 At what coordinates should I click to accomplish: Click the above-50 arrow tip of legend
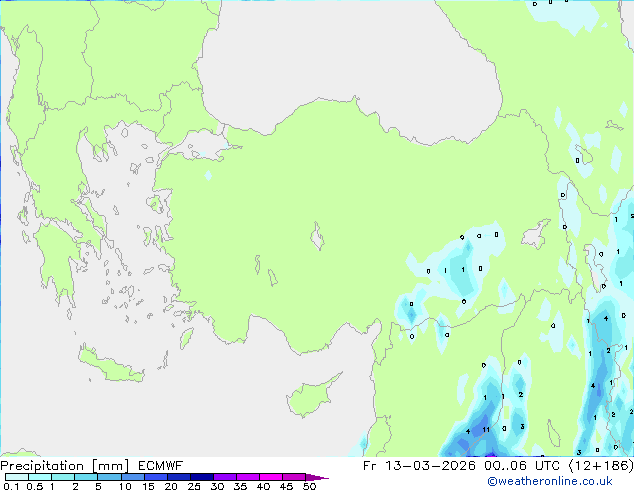coord(317,477)
